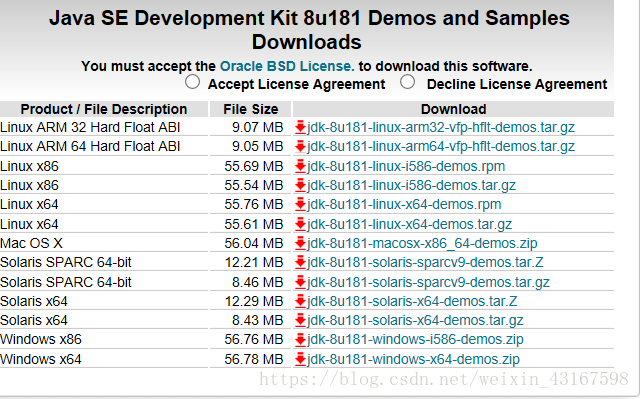The width and height of the screenshot is (640, 399).
Task: Click download arrow icon for solaris-sparcv9-demos.tar.Z
Action: point(300,262)
